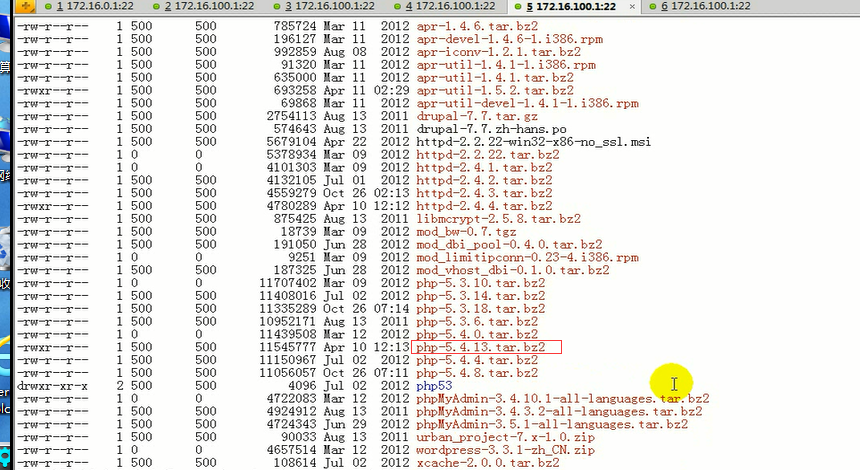The height and width of the screenshot is (470, 860).
Task: Click file name httpd-2.2.22-win32-x86-no_ssl.msi
Action: coord(534,141)
